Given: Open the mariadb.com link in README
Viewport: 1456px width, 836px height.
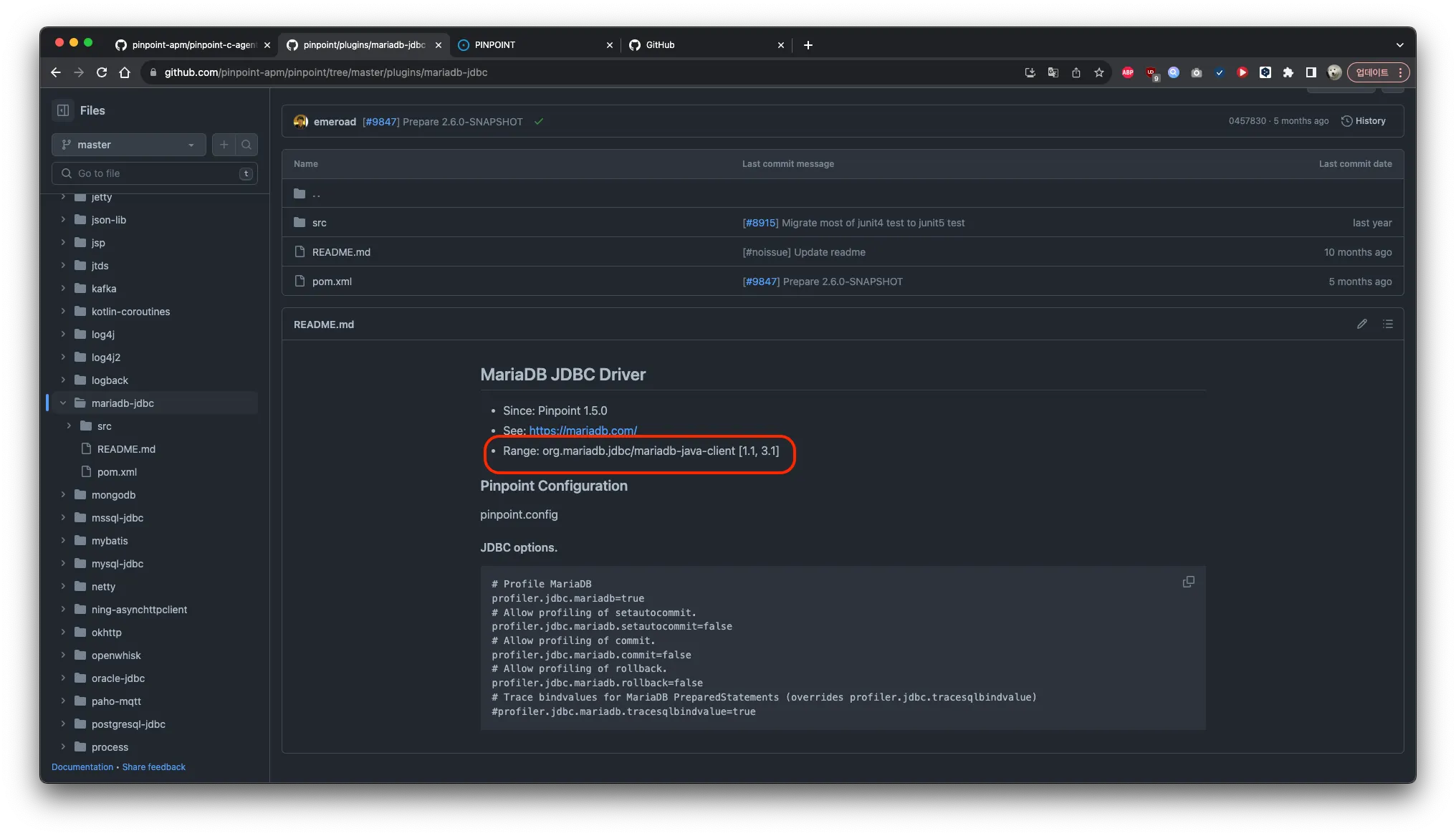Looking at the screenshot, I should tap(583, 431).
